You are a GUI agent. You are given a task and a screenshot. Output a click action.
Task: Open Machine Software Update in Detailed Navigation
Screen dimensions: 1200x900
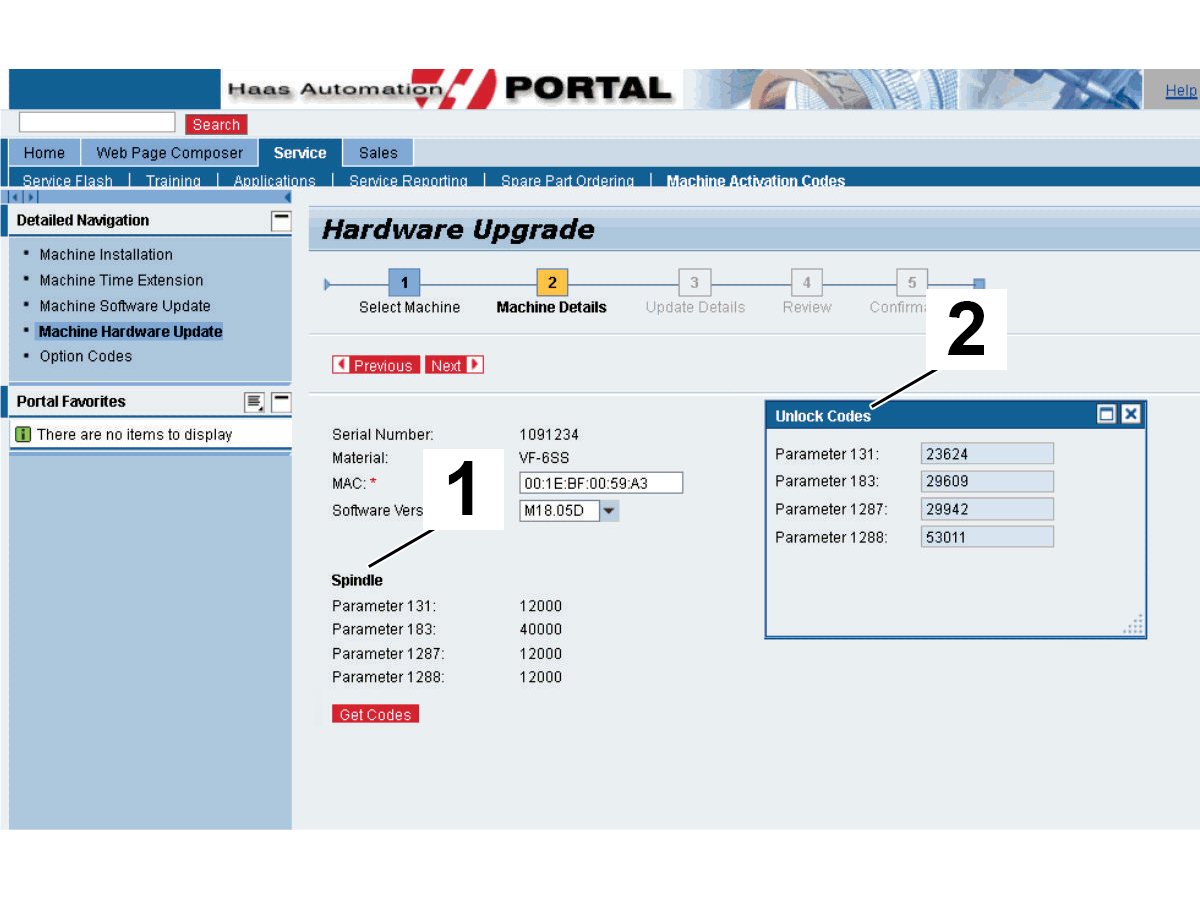point(125,306)
